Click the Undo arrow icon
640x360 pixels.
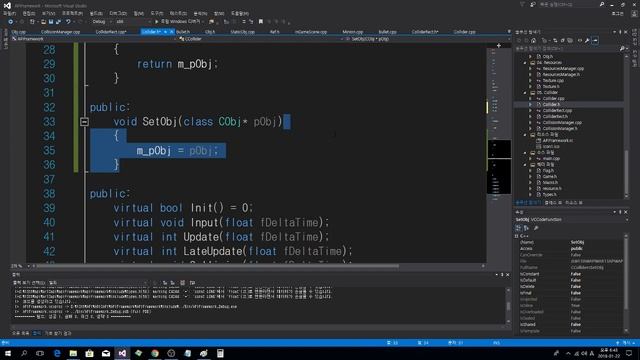point(68,22)
